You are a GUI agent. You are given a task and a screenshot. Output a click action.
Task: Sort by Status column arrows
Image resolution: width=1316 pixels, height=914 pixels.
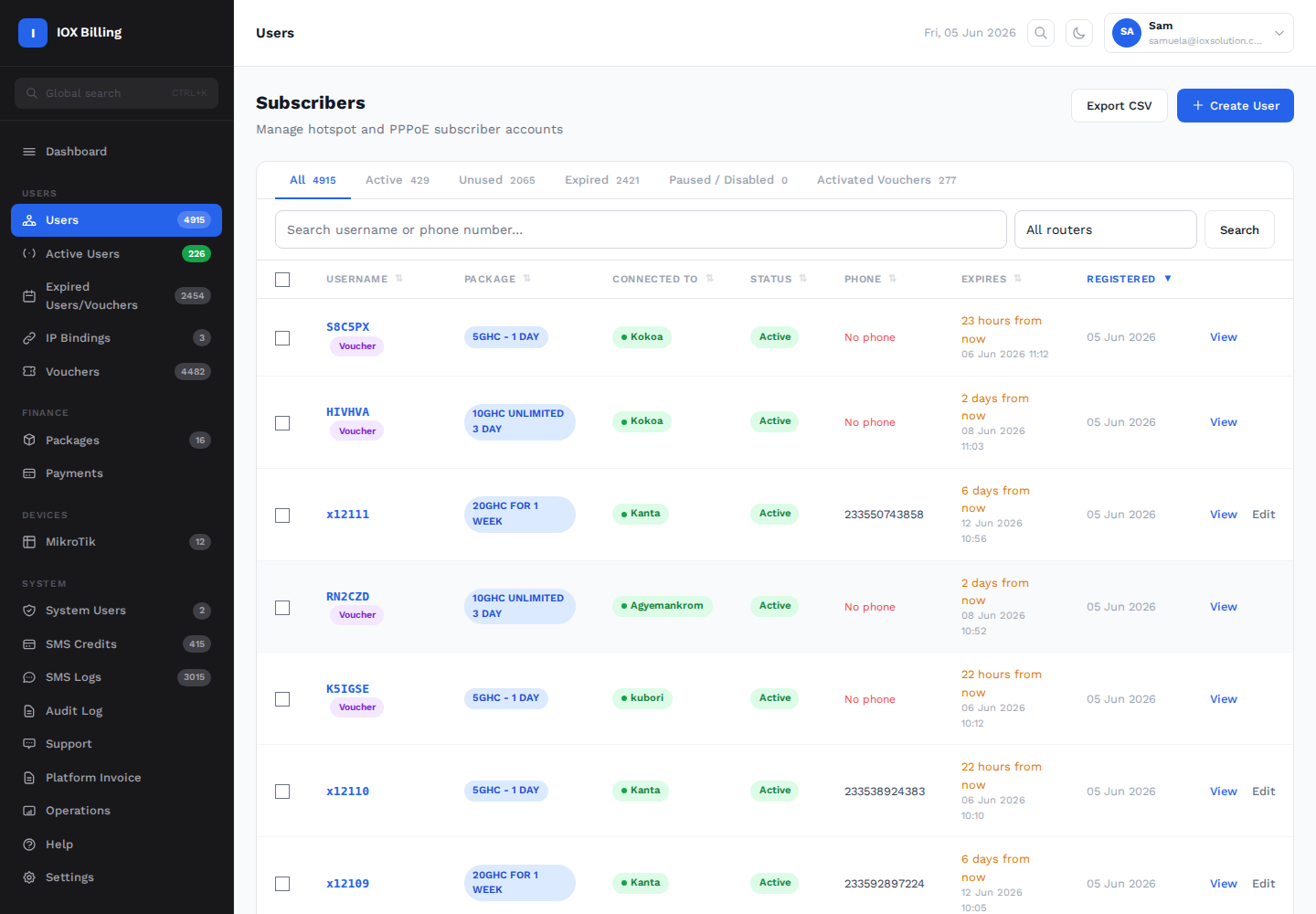(x=803, y=279)
